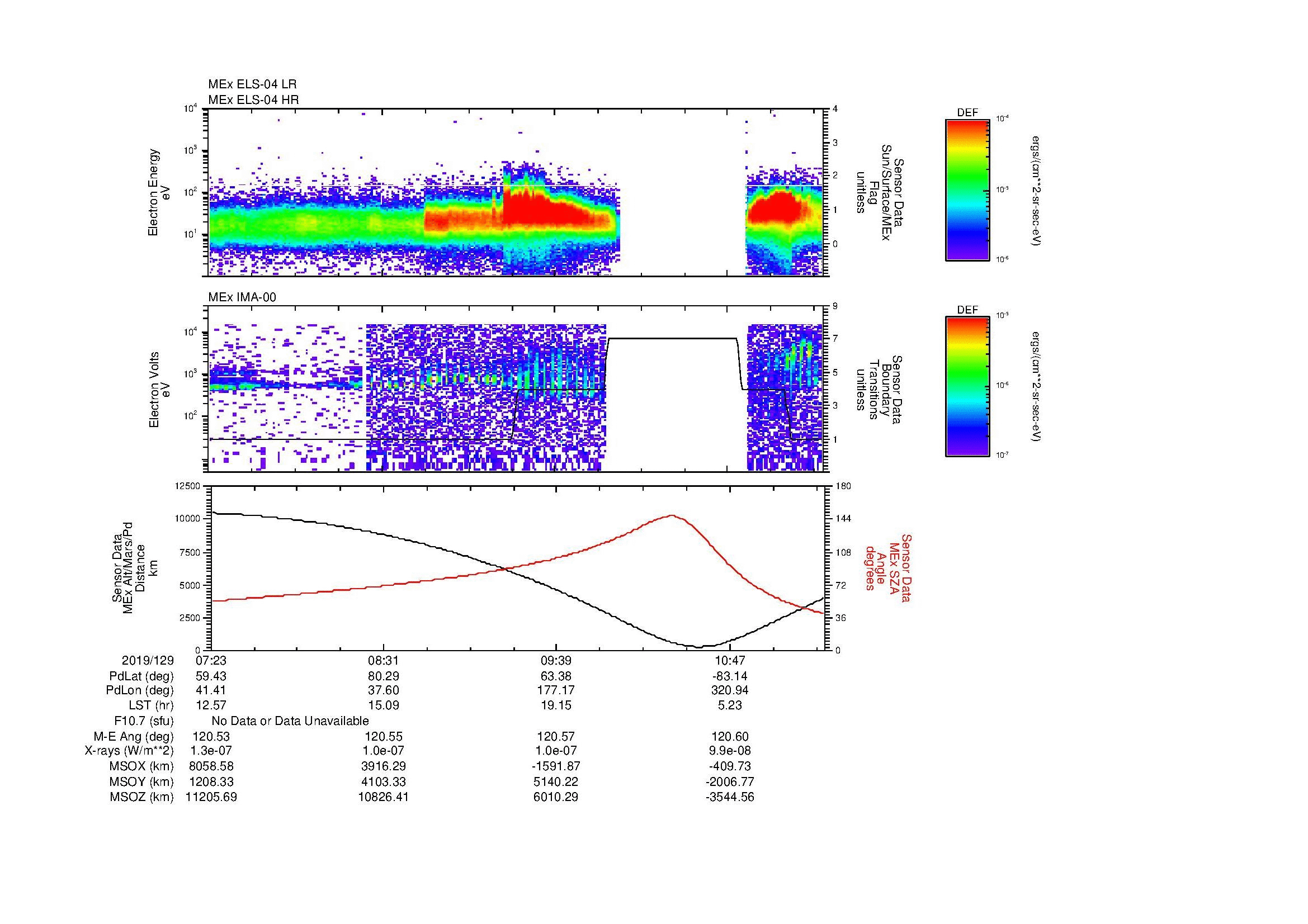
Task: Click the minimum of the black altitude curve
Action: click(700, 646)
